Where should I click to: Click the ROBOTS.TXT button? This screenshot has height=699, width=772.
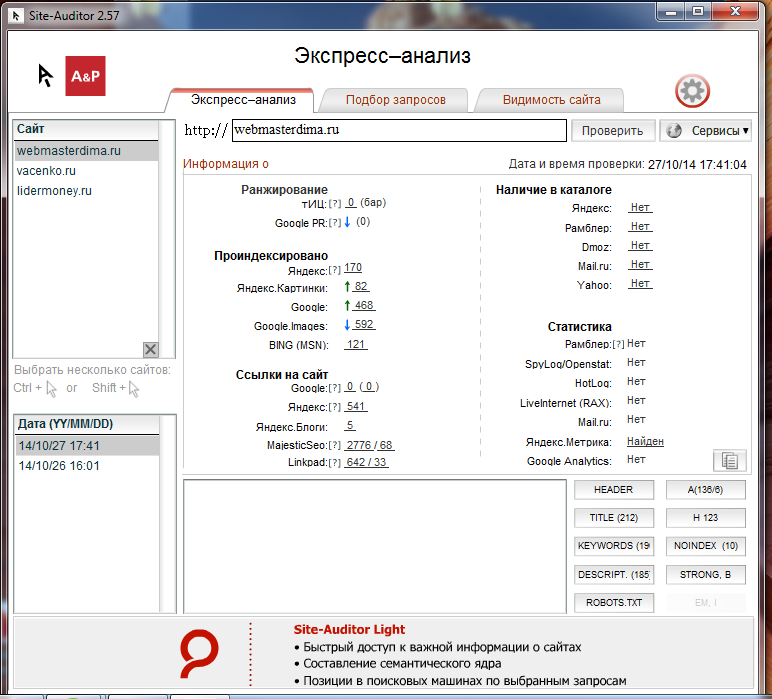(x=613, y=603)
